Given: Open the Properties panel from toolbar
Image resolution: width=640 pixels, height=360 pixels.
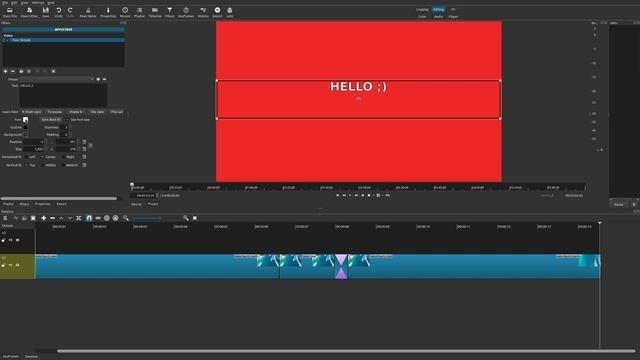Looking at the screenshot, I should tap(108, 12).
